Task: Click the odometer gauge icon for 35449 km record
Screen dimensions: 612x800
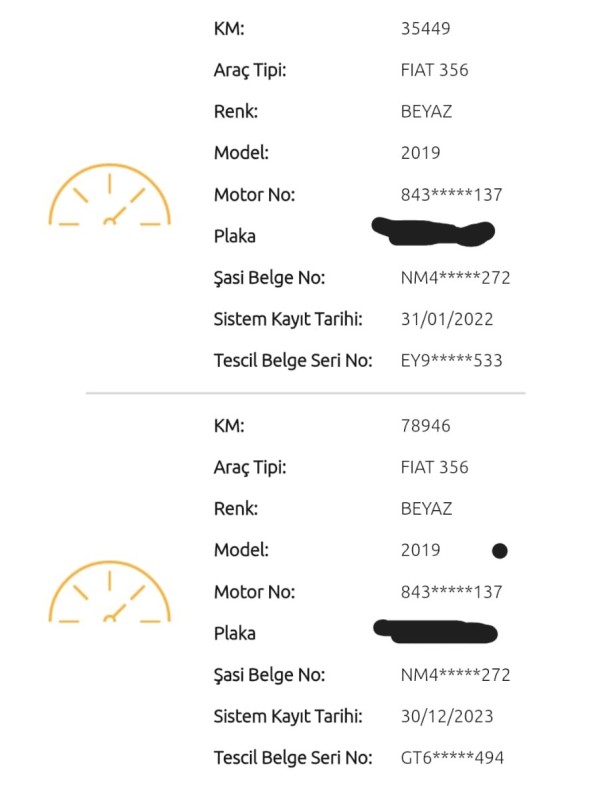Action: click(x=110, y=195)
